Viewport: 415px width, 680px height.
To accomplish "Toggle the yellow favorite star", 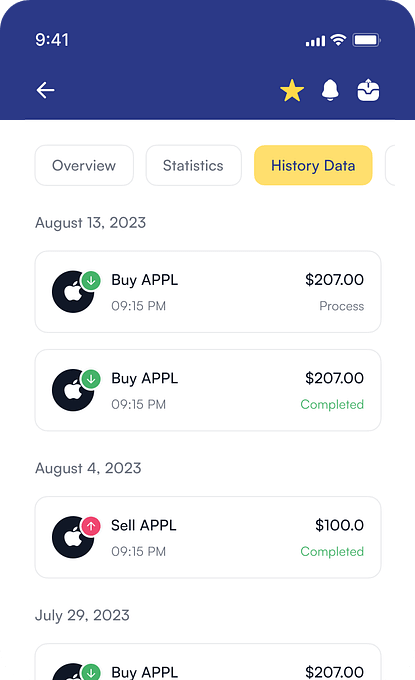I will click(x=292, y=90).
